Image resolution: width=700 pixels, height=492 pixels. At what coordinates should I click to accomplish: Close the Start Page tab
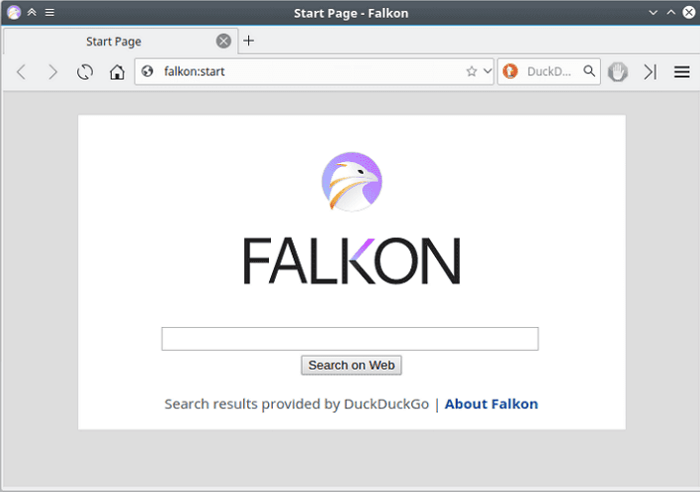224,41
